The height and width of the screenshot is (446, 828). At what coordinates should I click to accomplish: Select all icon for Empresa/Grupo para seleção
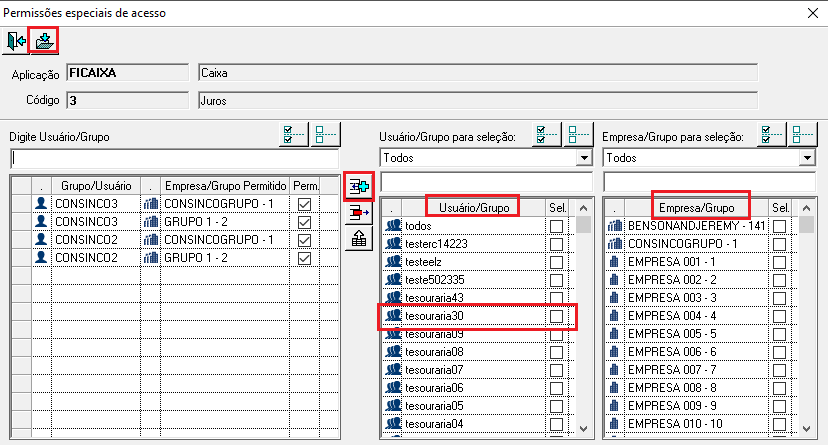click(x=771, y=135)
